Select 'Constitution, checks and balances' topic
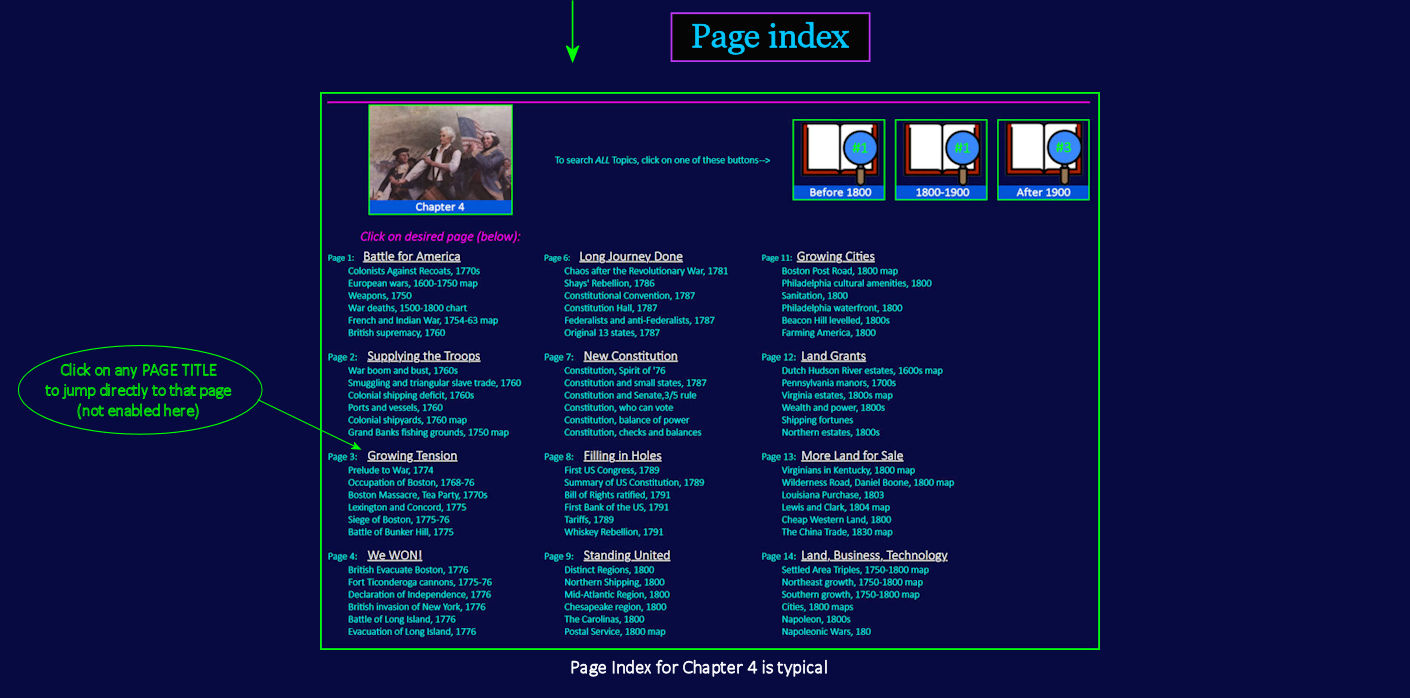Screen dimensions: 1410x698 click(633, 433)
